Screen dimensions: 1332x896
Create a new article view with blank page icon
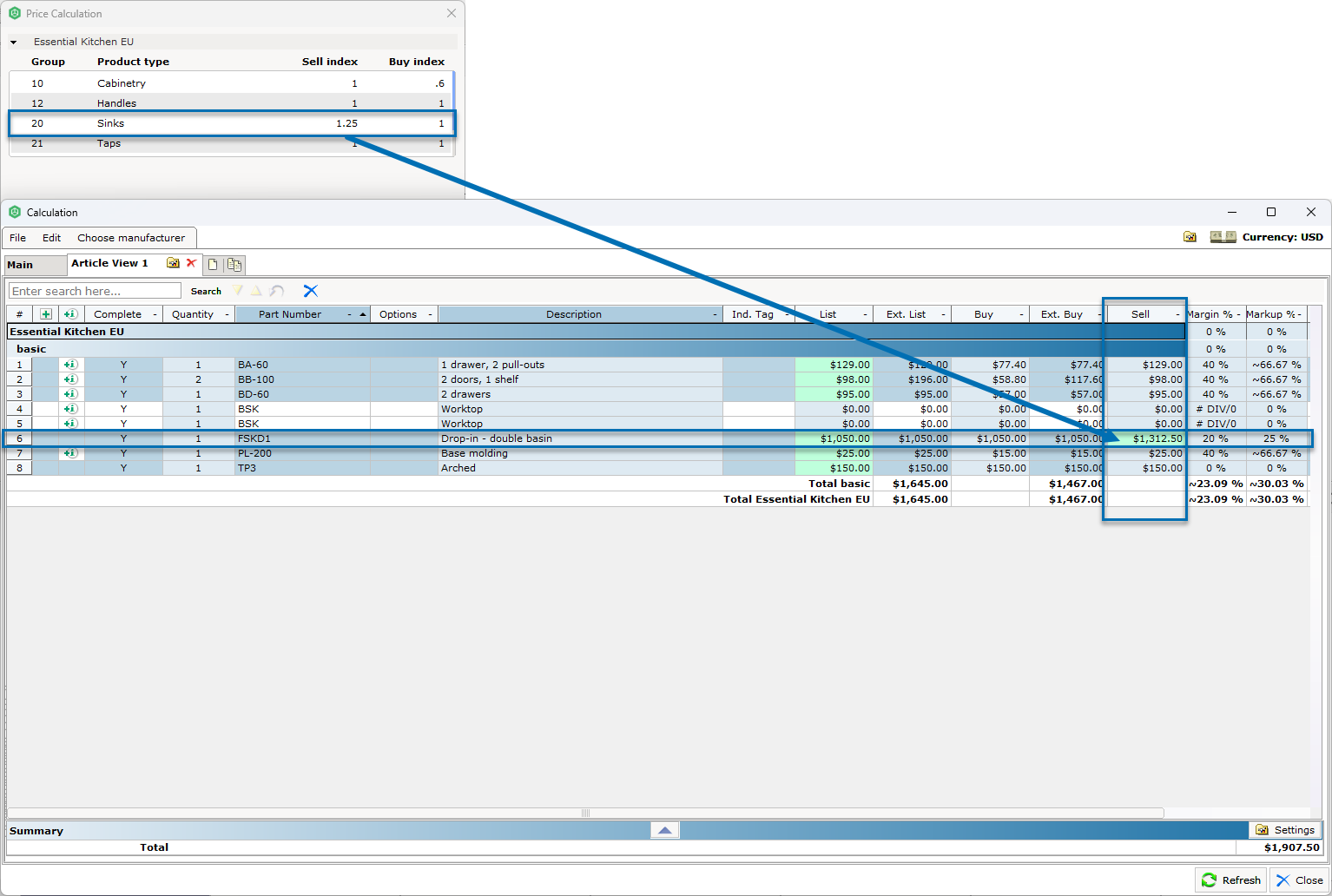tap(213, 265)
